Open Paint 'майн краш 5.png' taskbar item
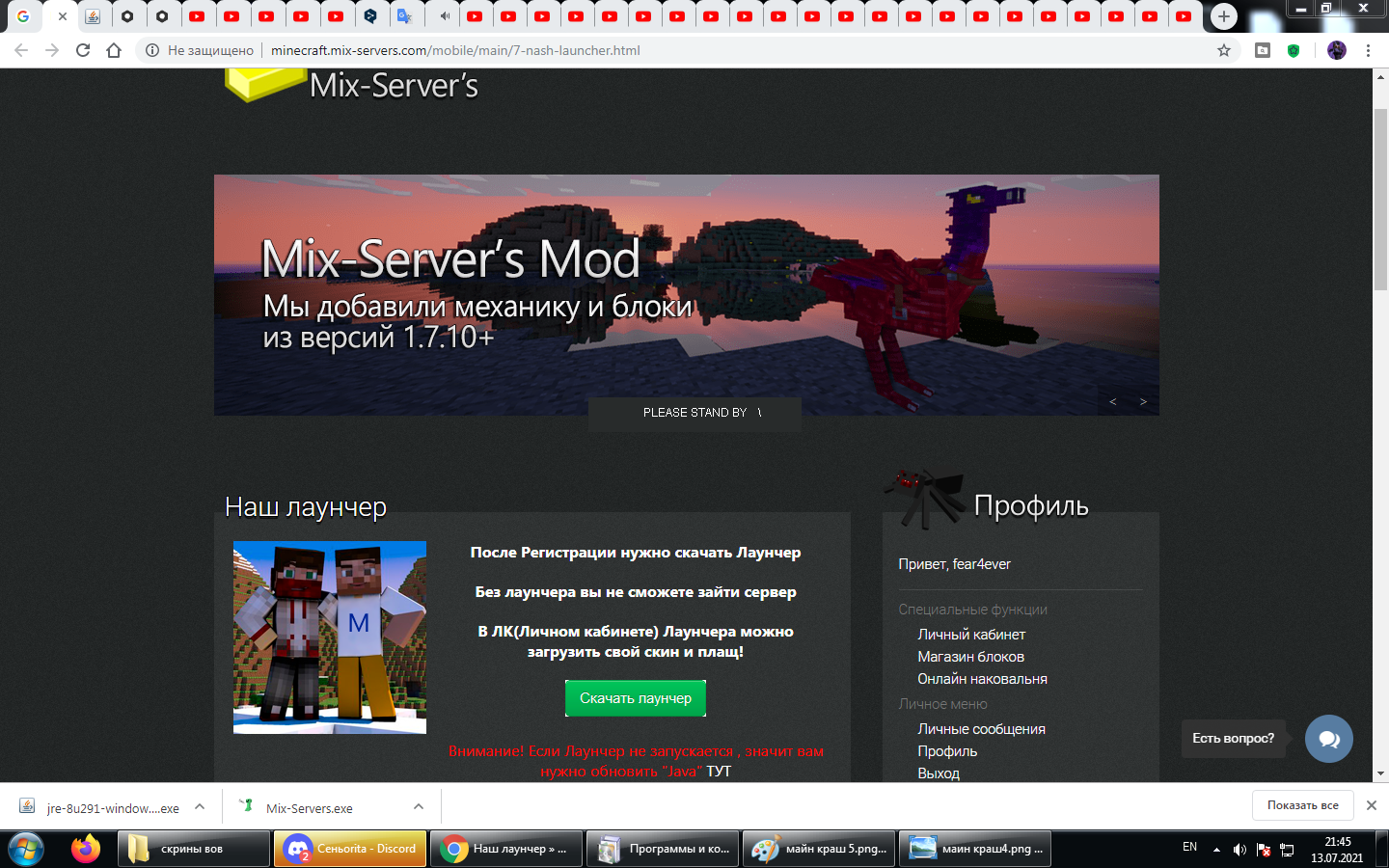 point(819,849)
